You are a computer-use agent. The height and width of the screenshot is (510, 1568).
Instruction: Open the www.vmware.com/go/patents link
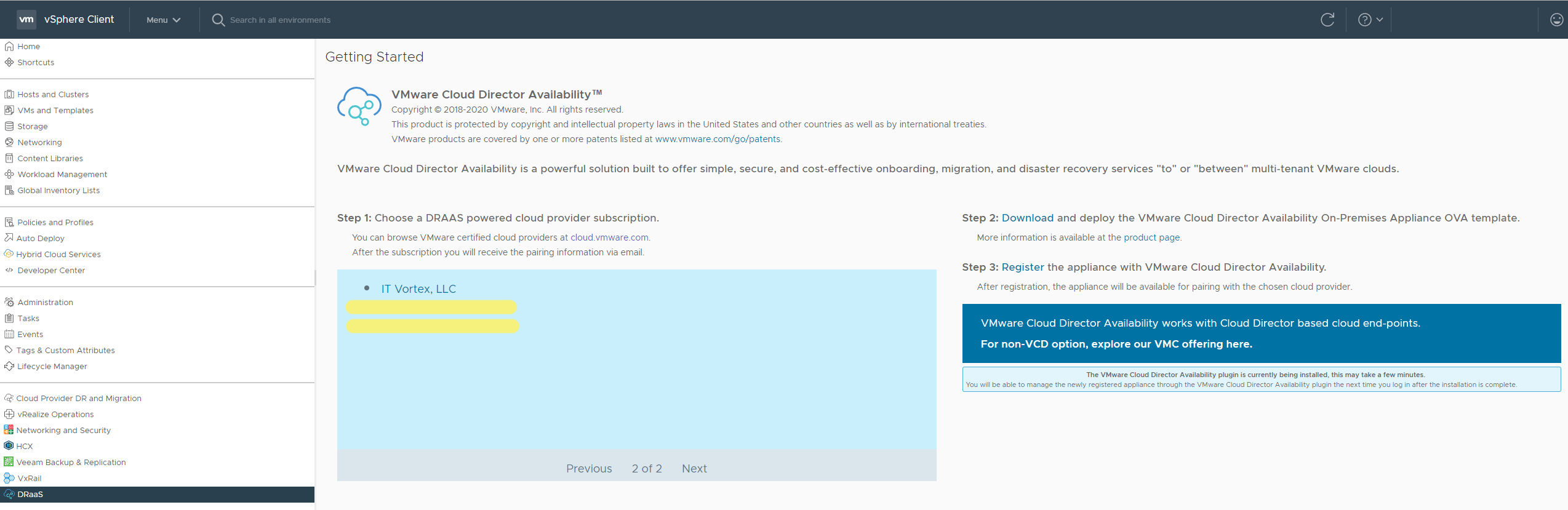click(x=718, y=139)
